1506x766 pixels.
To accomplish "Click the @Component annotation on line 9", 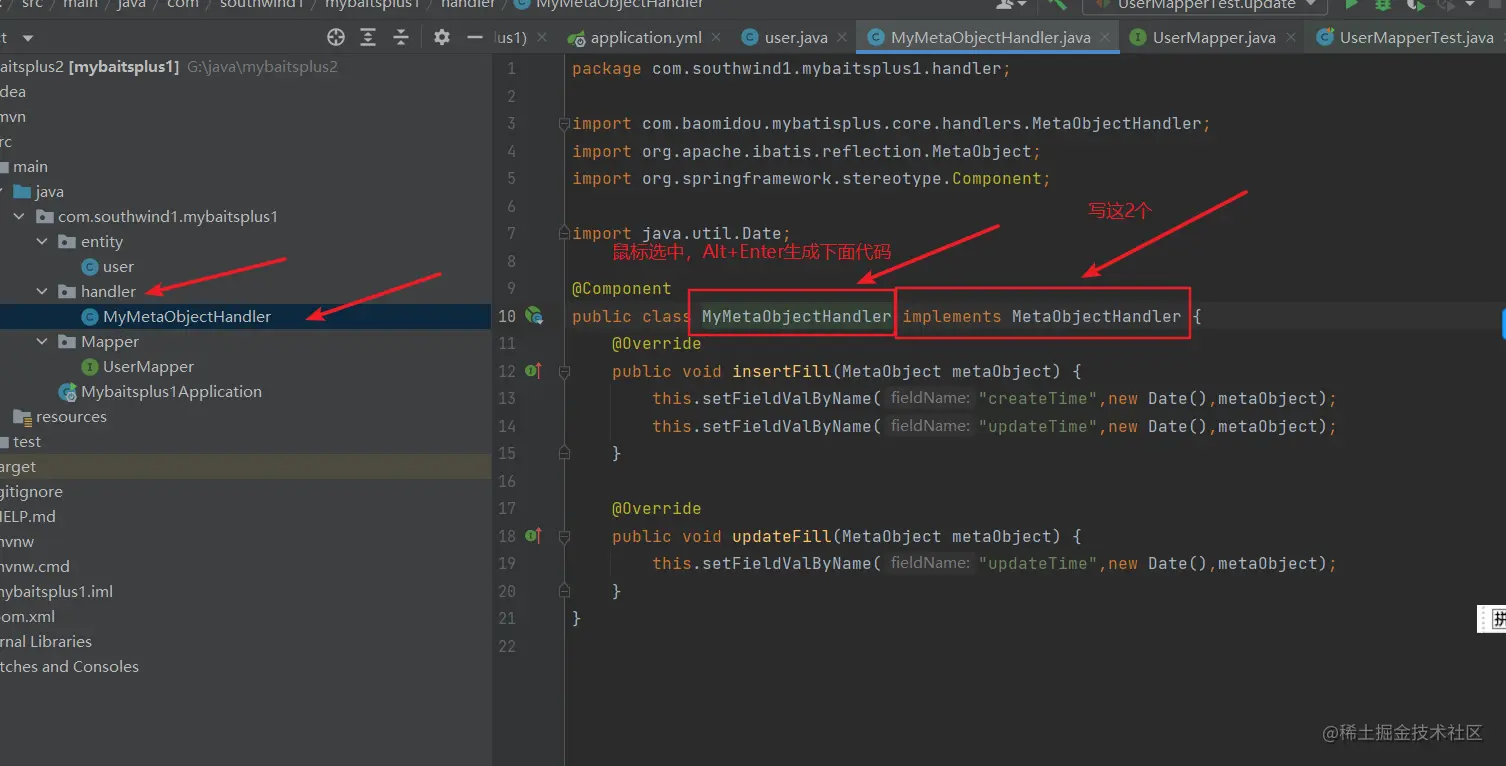I will 622,289.
